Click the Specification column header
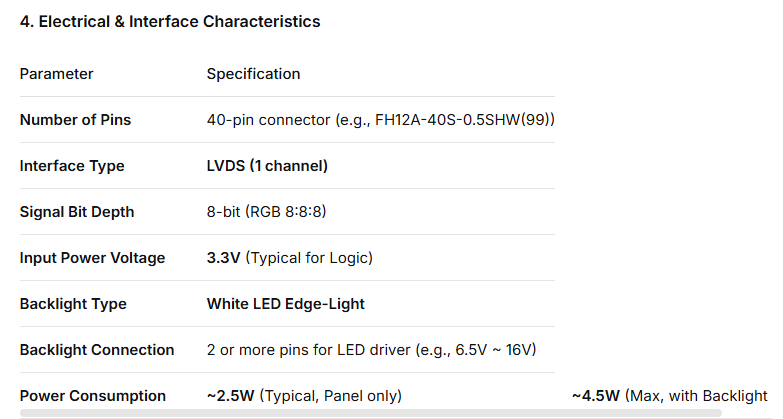This screenshot has width=783, height=419. click(253, 74)
